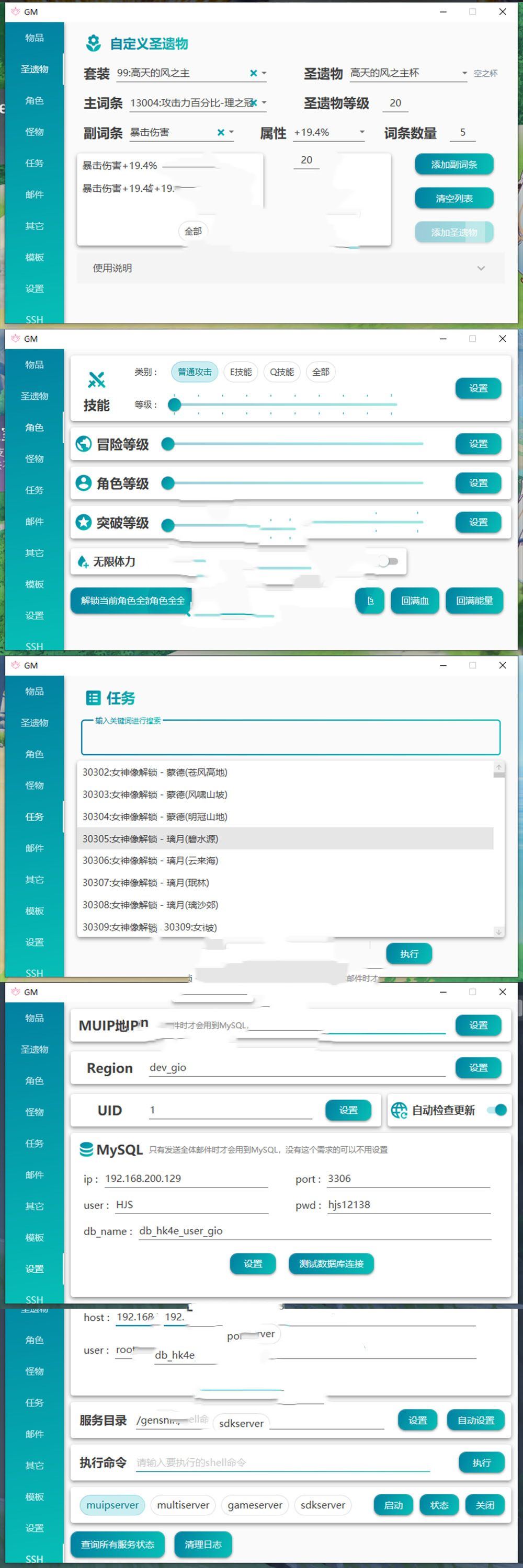Click the 清空列表 button
Screen dimensions: 523x1568
tap(453, 199)
